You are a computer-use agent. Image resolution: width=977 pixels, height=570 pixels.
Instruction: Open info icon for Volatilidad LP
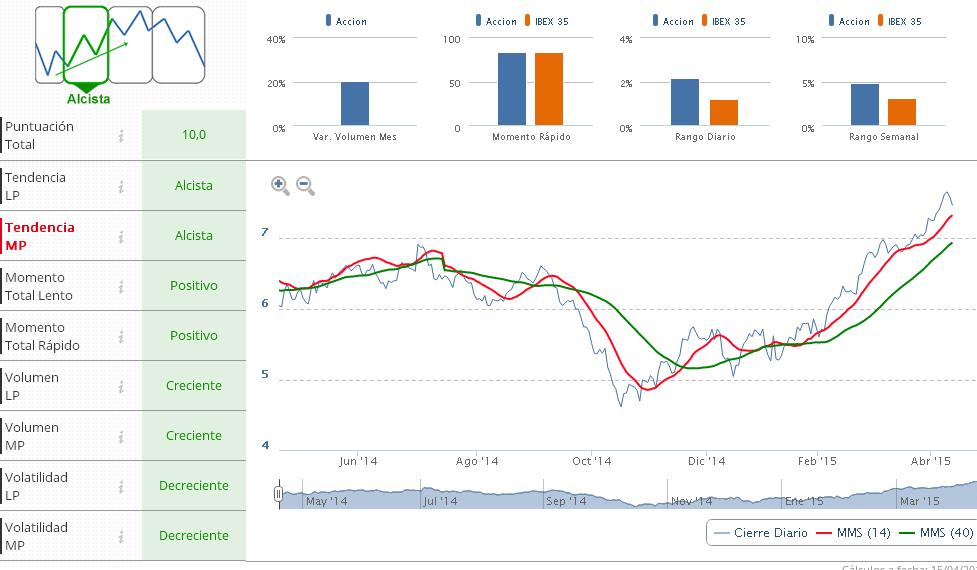[121, 486]
